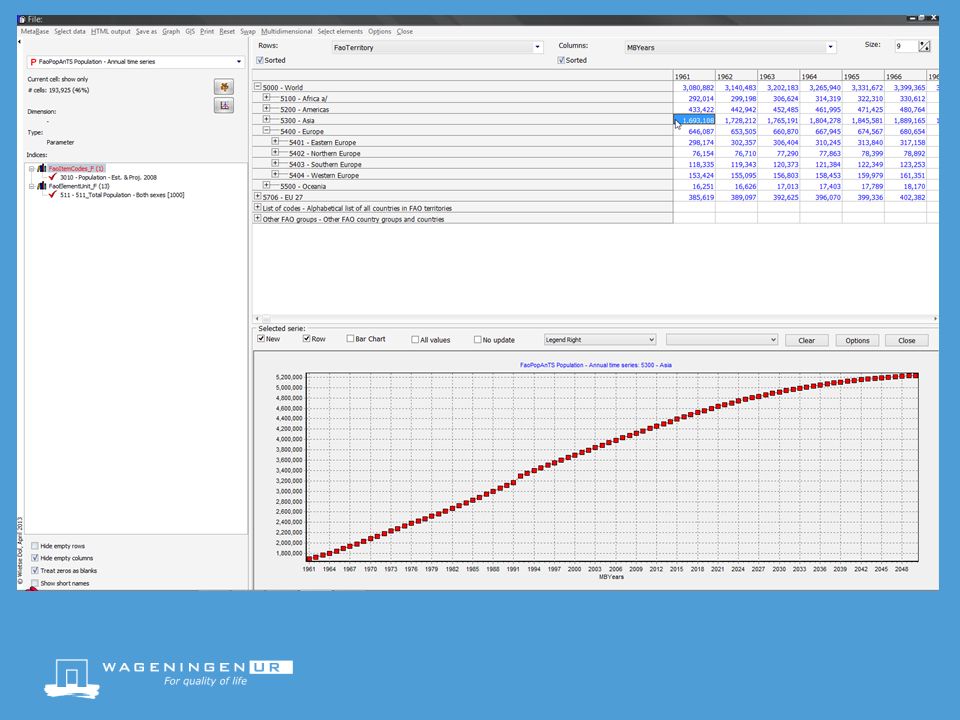Image resolution: width=960 pixels, height=720 pixels.
Task: Click Swap in the menu bar
Action: pos(248,31)
